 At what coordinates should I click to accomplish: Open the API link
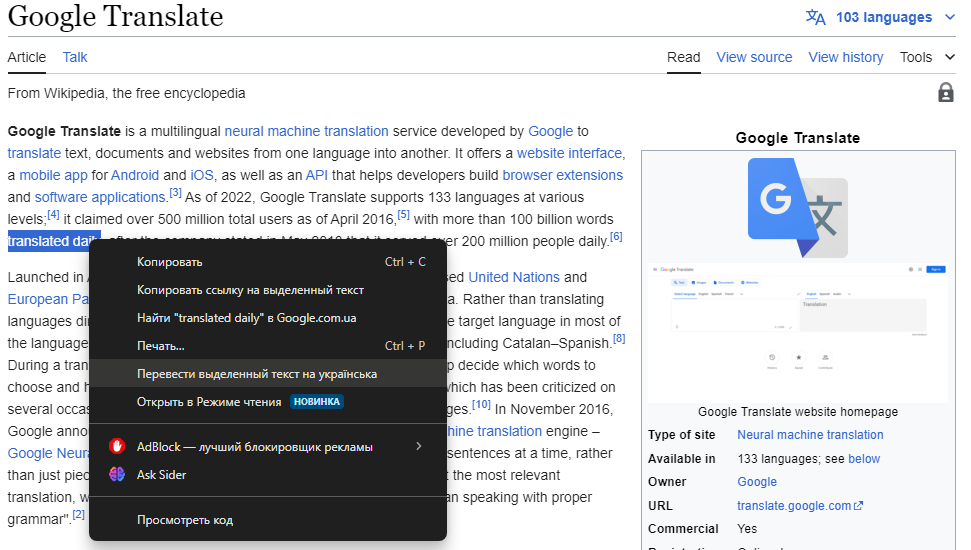pos(316,175)
